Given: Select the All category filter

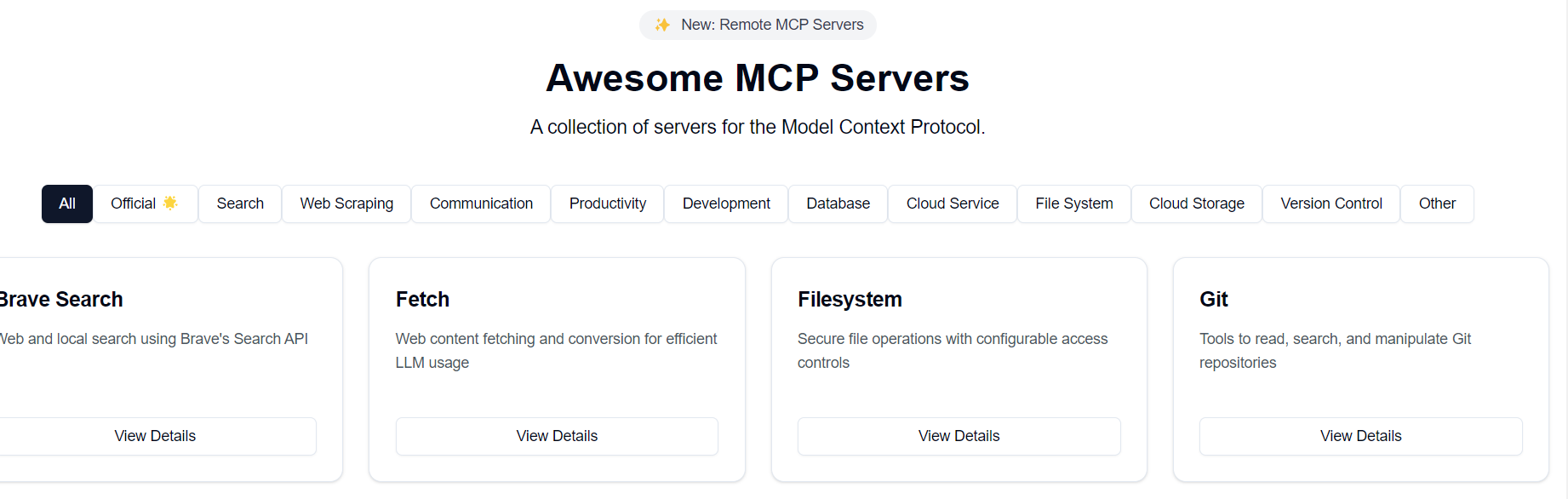Looking at the screenshot, I should (x=67, y=204).
